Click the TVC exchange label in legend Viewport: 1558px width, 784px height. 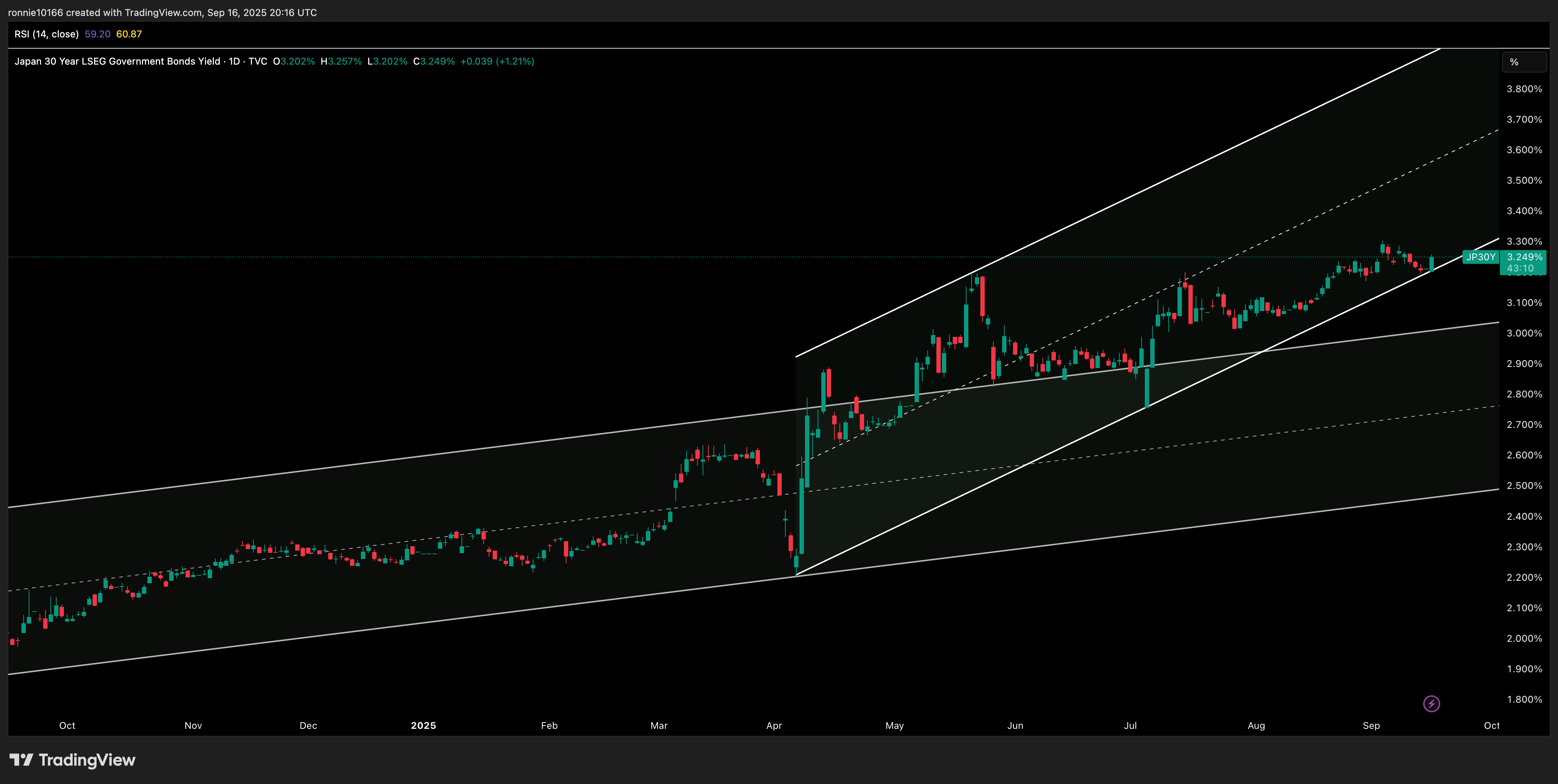click(258, 61)
